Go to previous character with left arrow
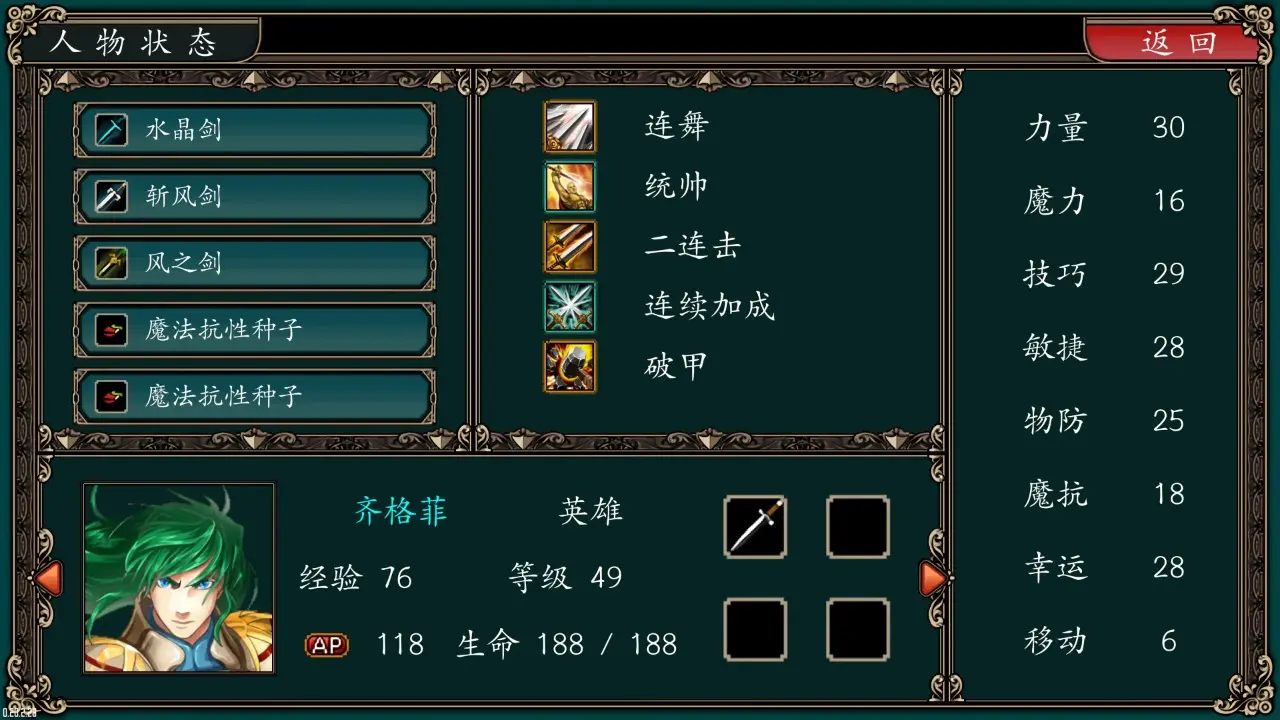1280x720 pixels. (47, 578)
